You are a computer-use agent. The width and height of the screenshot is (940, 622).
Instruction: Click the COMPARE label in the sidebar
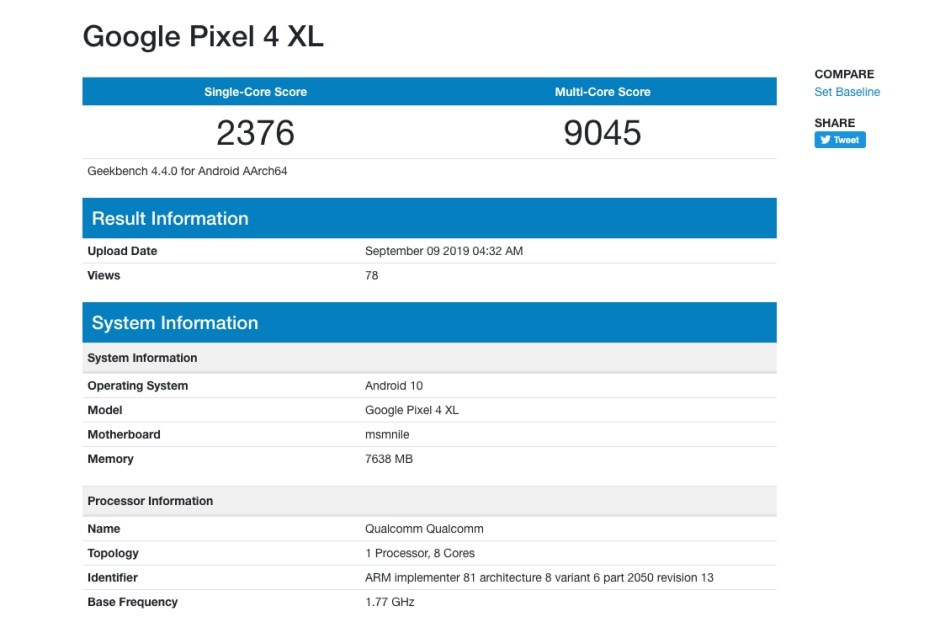843,73
